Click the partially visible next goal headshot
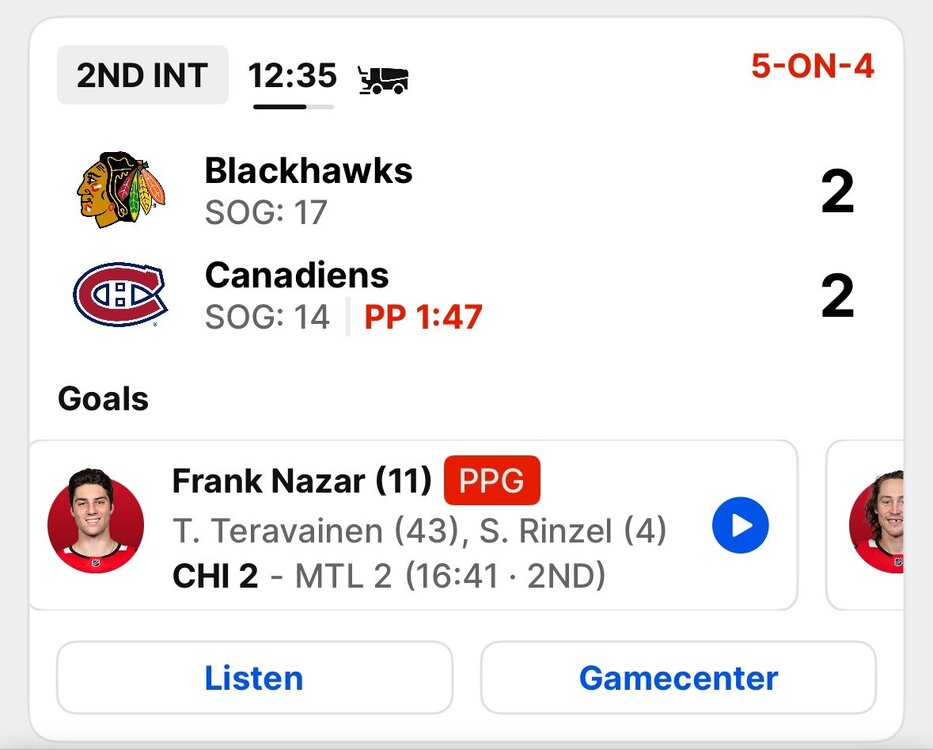Viewport: 933px width, 750px height. click(x=878, y=524)
